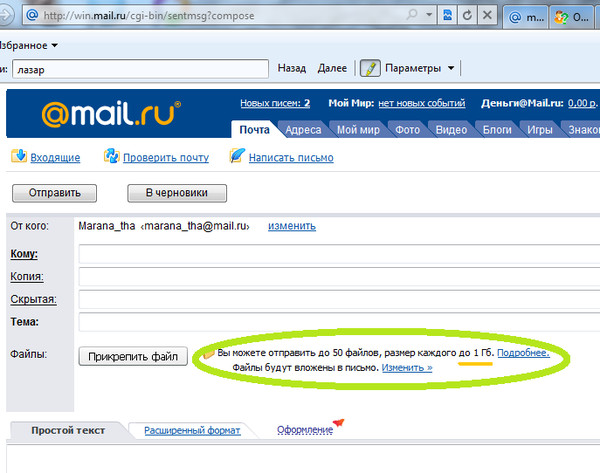Click the Мой Мир: header text
Image resolution: width=600 pixels, height=473 pixels.
tap(351, 103)
